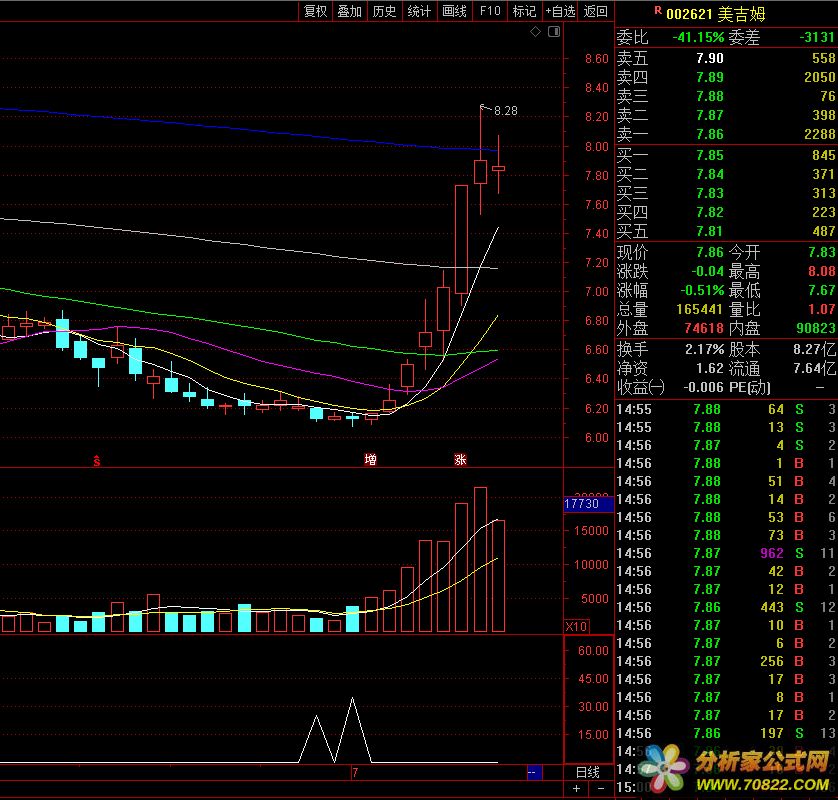Click the X10 volume scale label

click(x=576, y=626)
